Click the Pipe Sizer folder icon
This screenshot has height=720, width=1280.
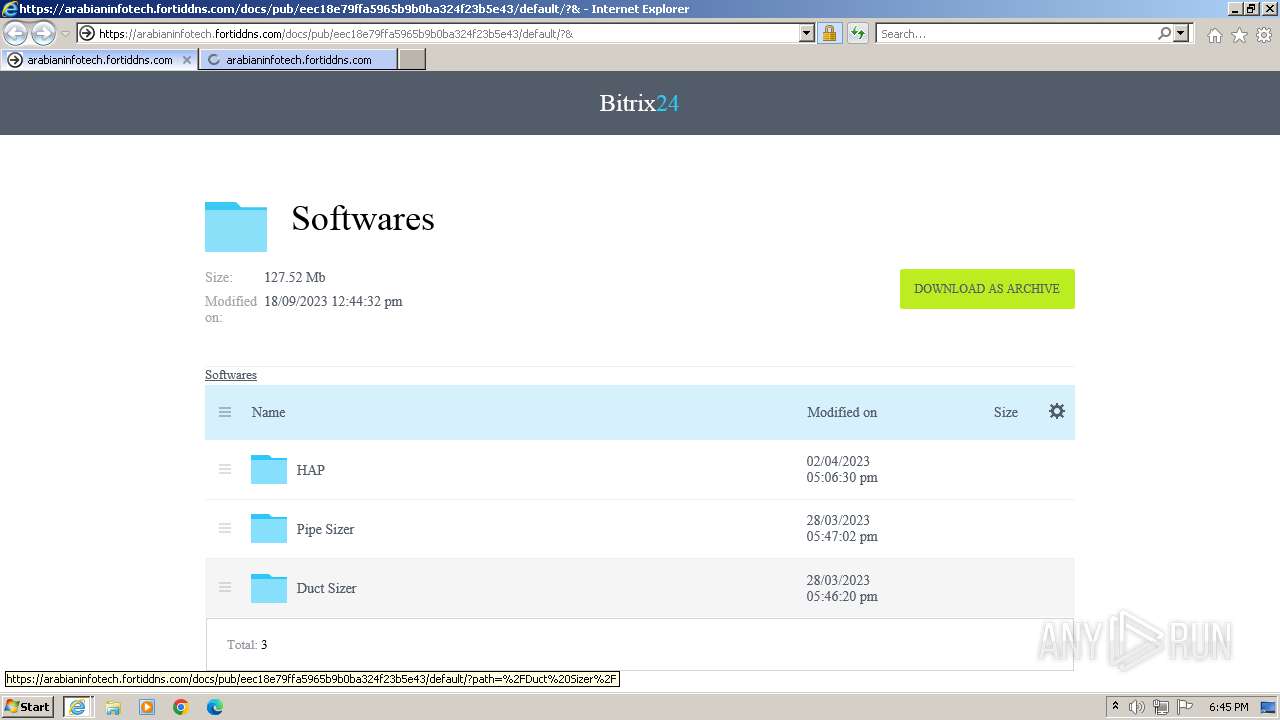(x=269, y=528)
